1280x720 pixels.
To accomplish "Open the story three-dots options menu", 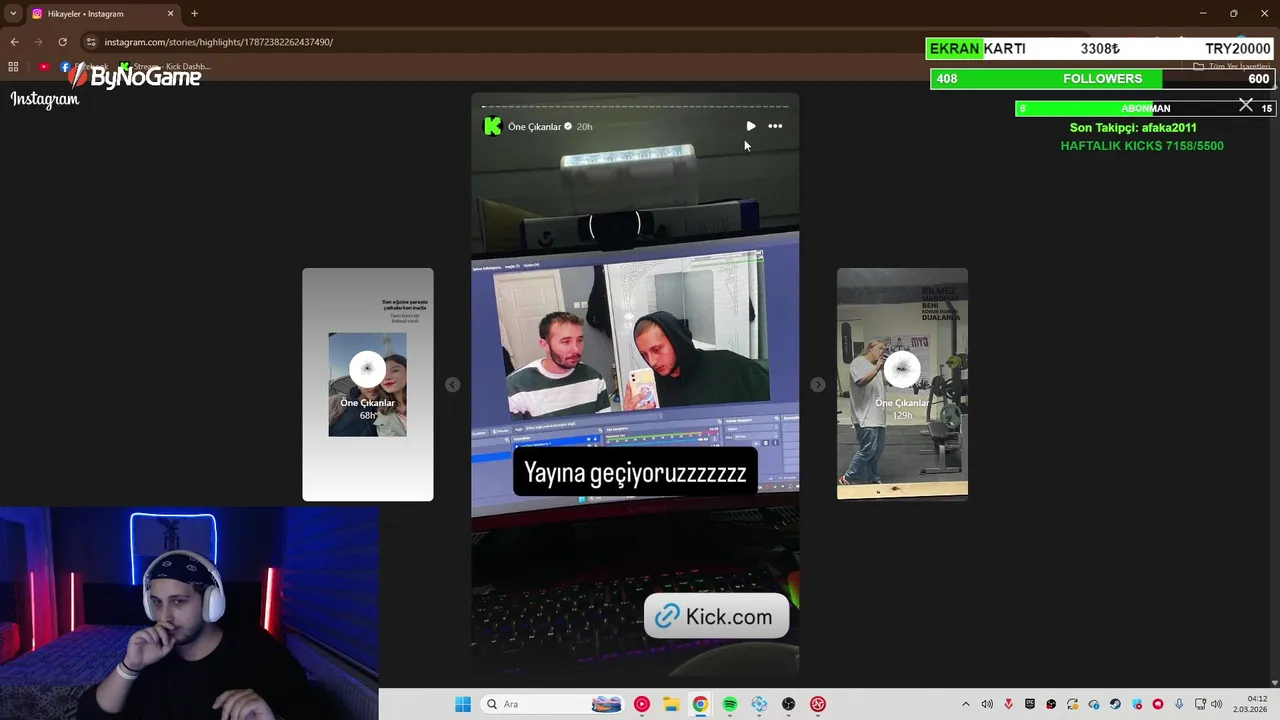I will (x=775, y=126).
